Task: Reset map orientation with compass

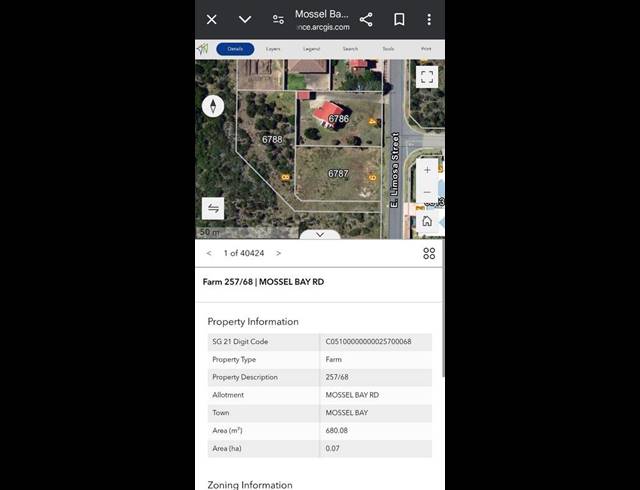Action: [x=213, y=106]
